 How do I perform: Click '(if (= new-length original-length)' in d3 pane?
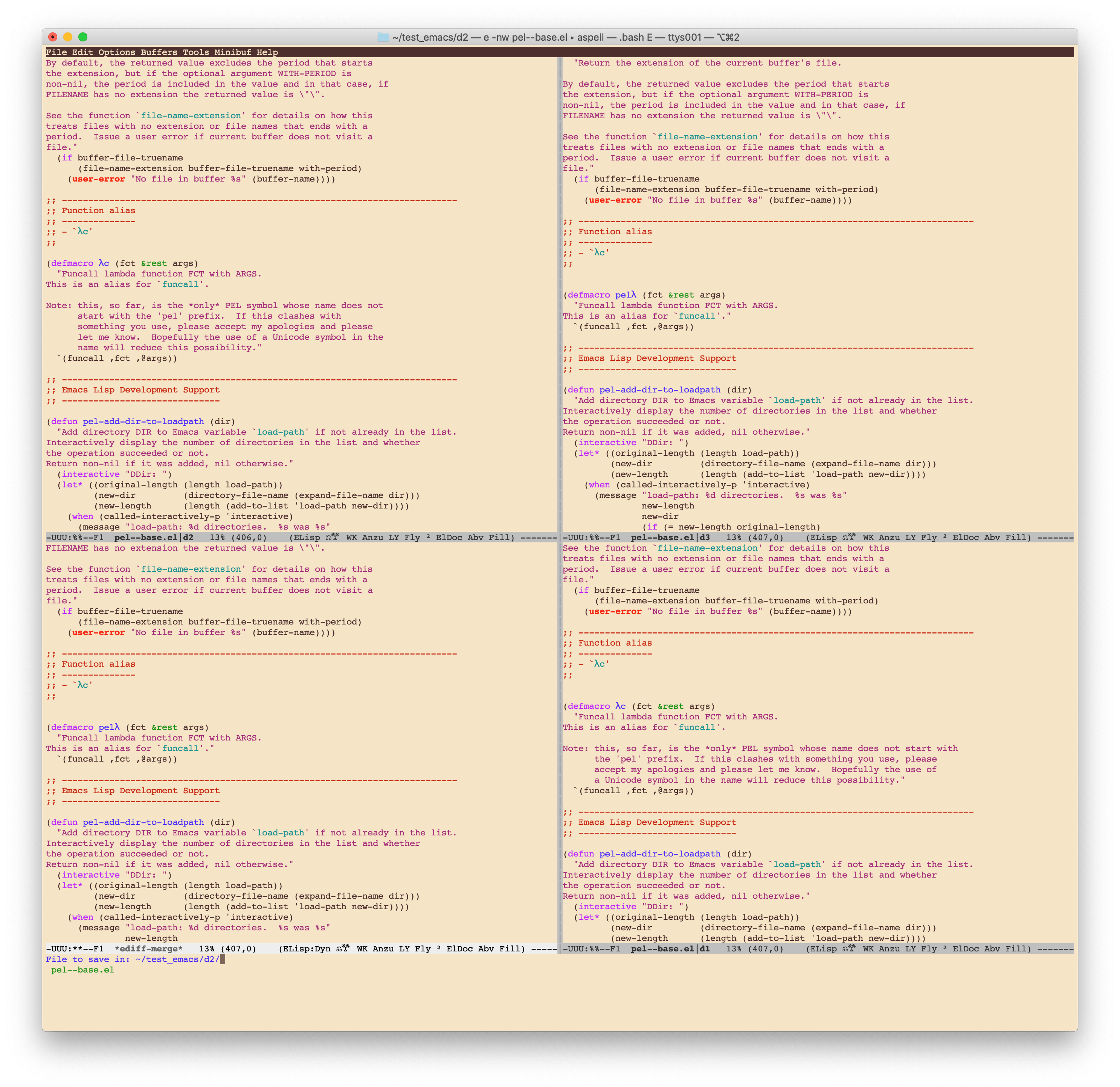[x=731, y=527]
